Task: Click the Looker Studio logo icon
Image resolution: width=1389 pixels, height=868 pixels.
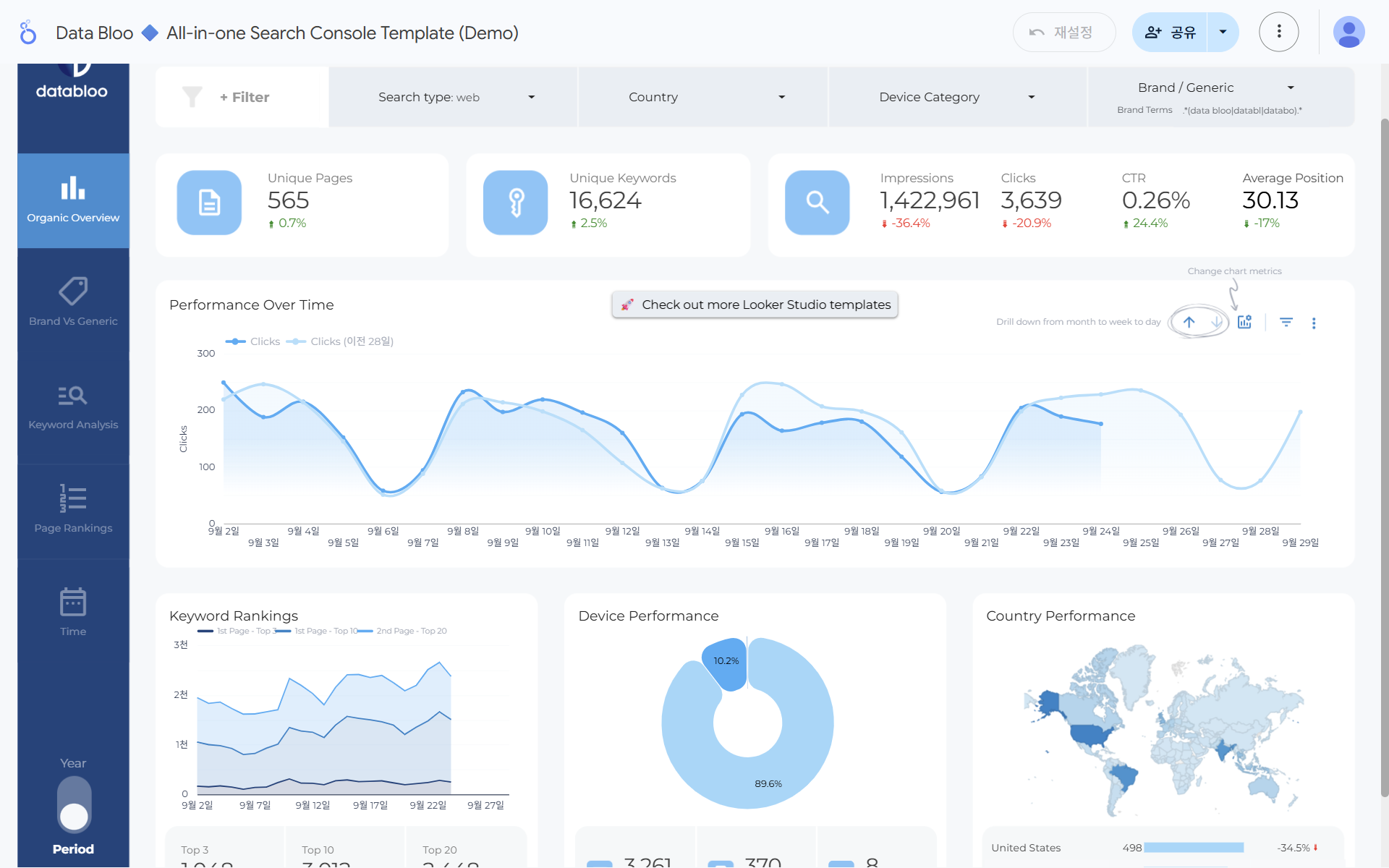Action: pos(27,33)
